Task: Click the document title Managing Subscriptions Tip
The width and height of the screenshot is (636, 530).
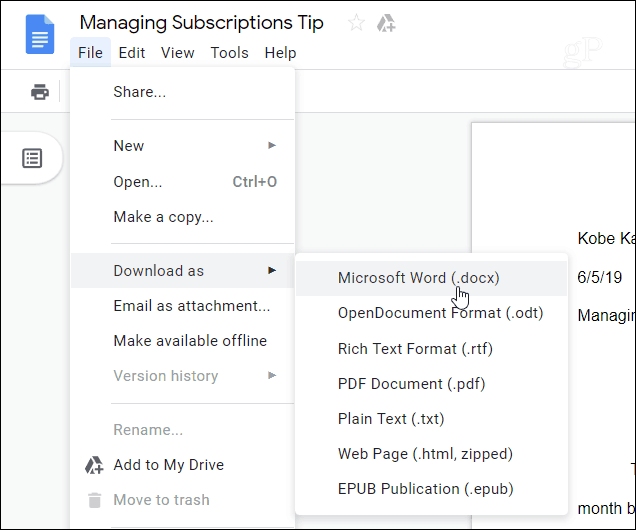Action: (201, 23)
